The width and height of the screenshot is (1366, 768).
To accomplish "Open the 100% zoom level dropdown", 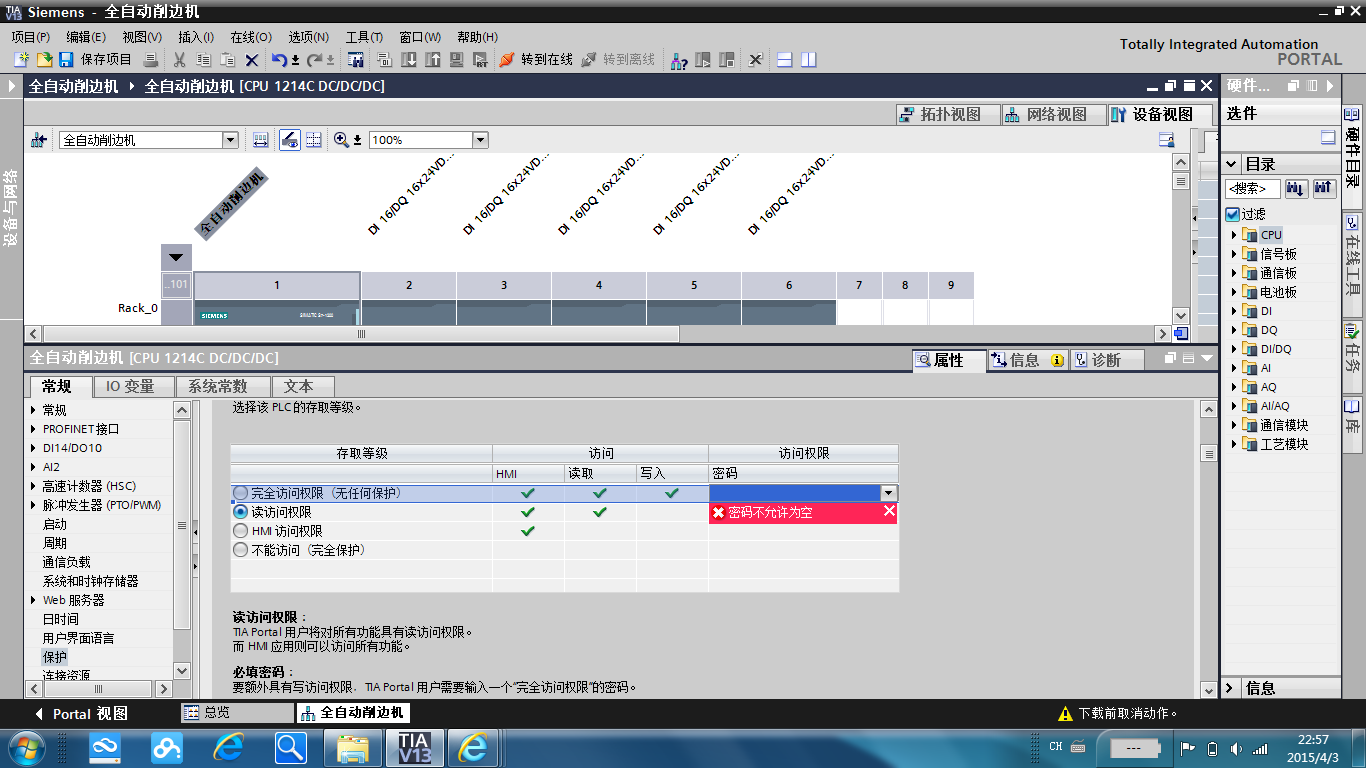I will pyautogui.click(x=480, y=140).
